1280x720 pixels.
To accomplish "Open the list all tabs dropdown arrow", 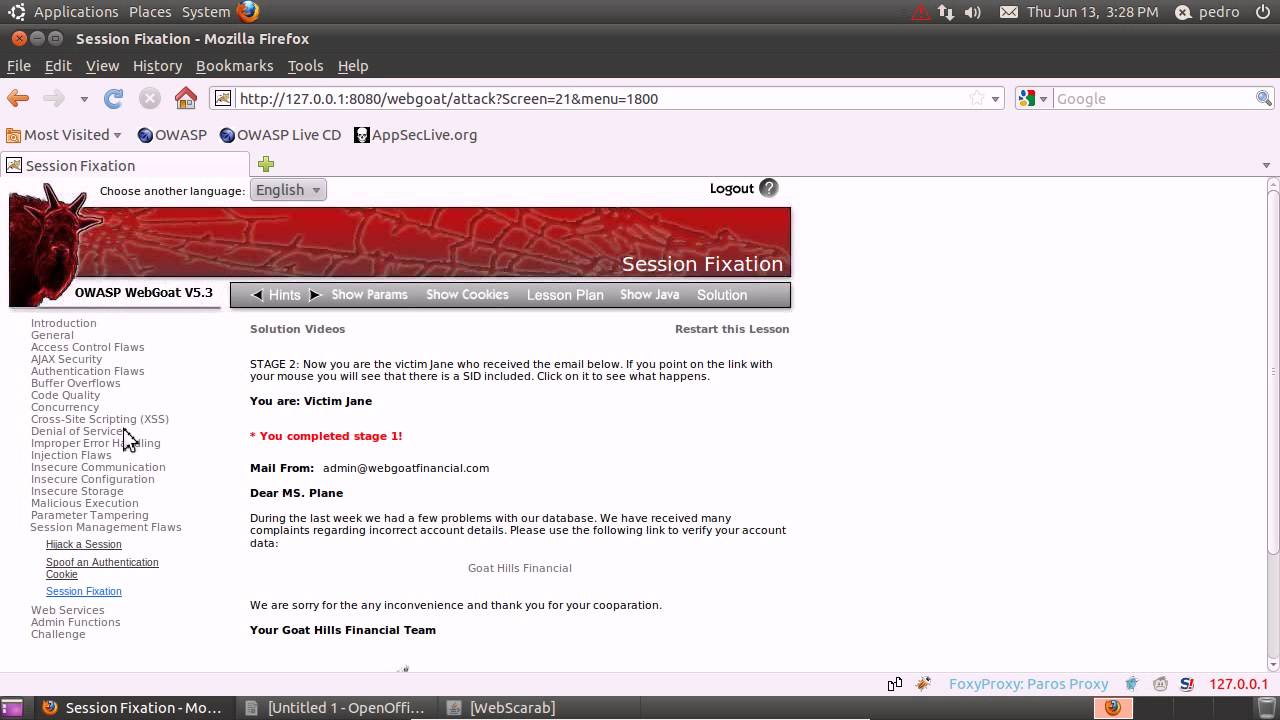I will click(x=1266, y=165).
